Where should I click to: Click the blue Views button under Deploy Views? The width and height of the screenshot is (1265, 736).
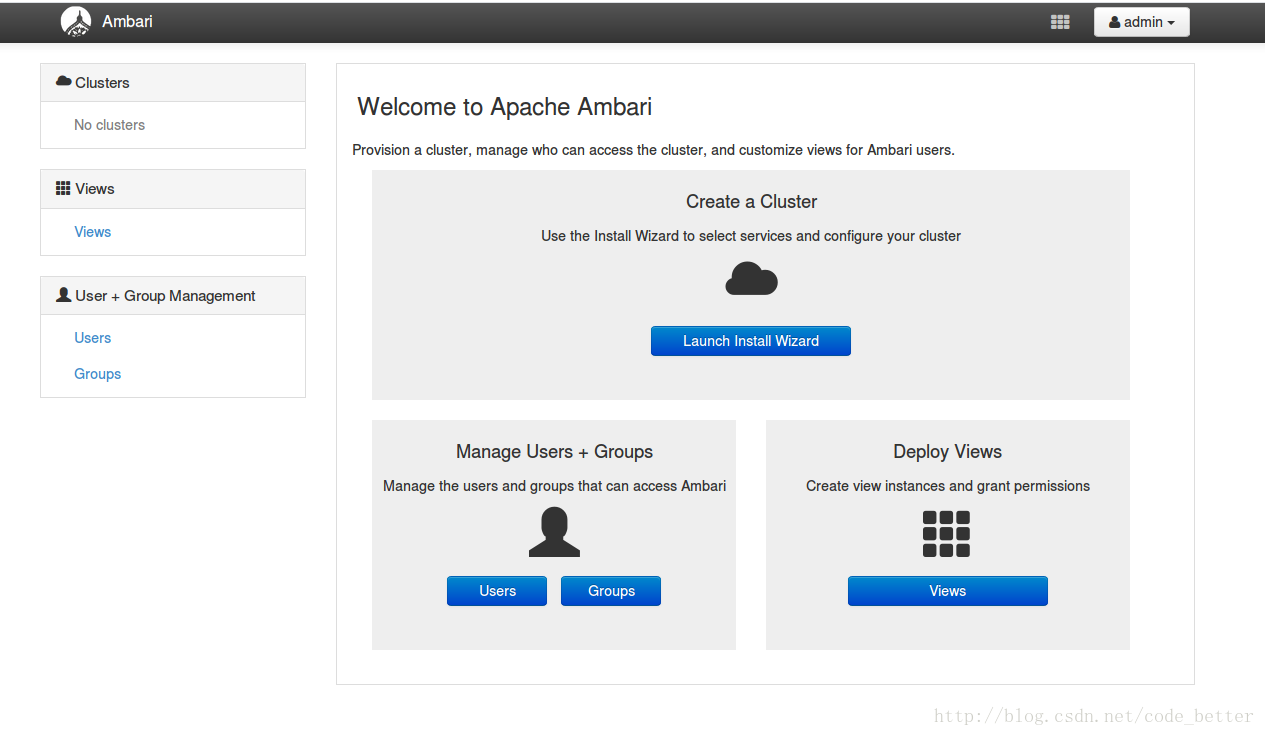(948, 591)
